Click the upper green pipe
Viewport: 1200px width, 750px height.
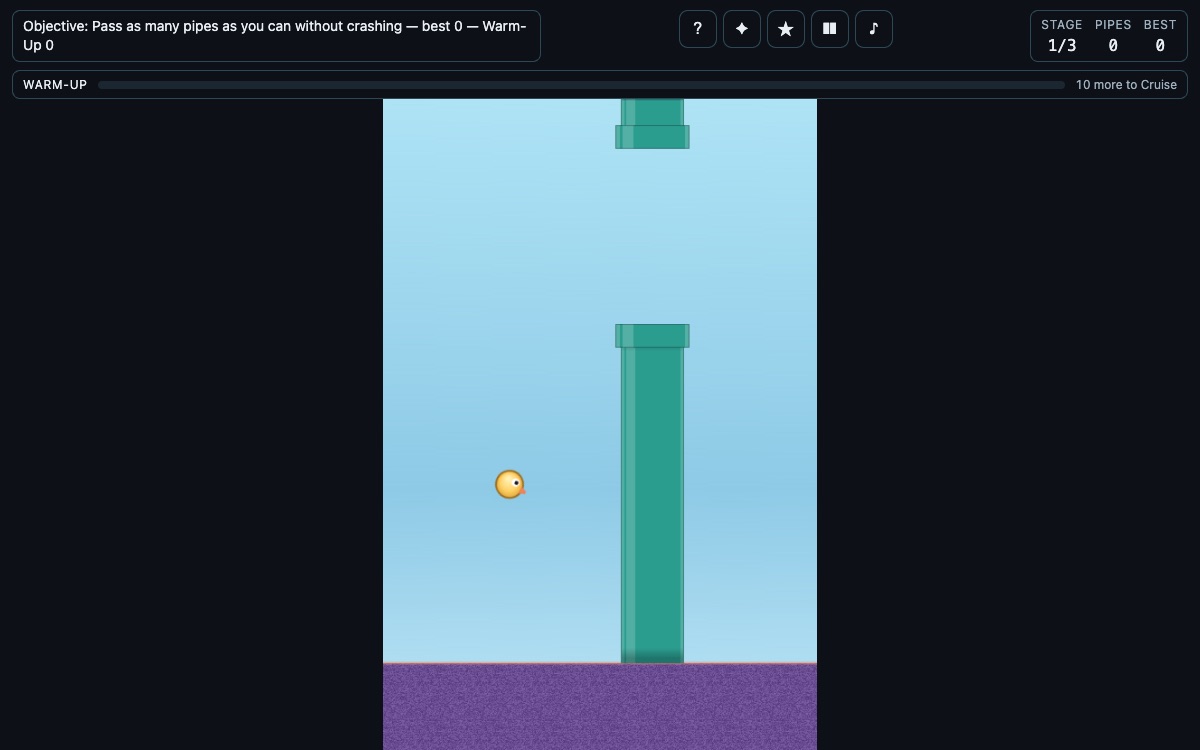coord(652,124)
